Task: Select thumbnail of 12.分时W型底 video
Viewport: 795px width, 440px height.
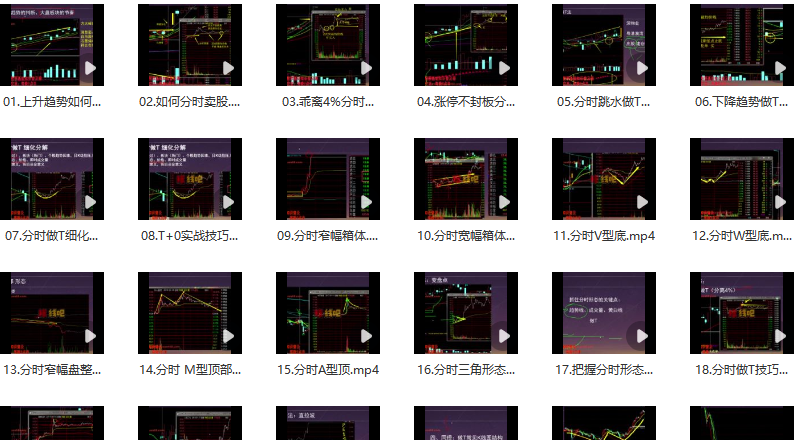Action: [x=742, y=179]
